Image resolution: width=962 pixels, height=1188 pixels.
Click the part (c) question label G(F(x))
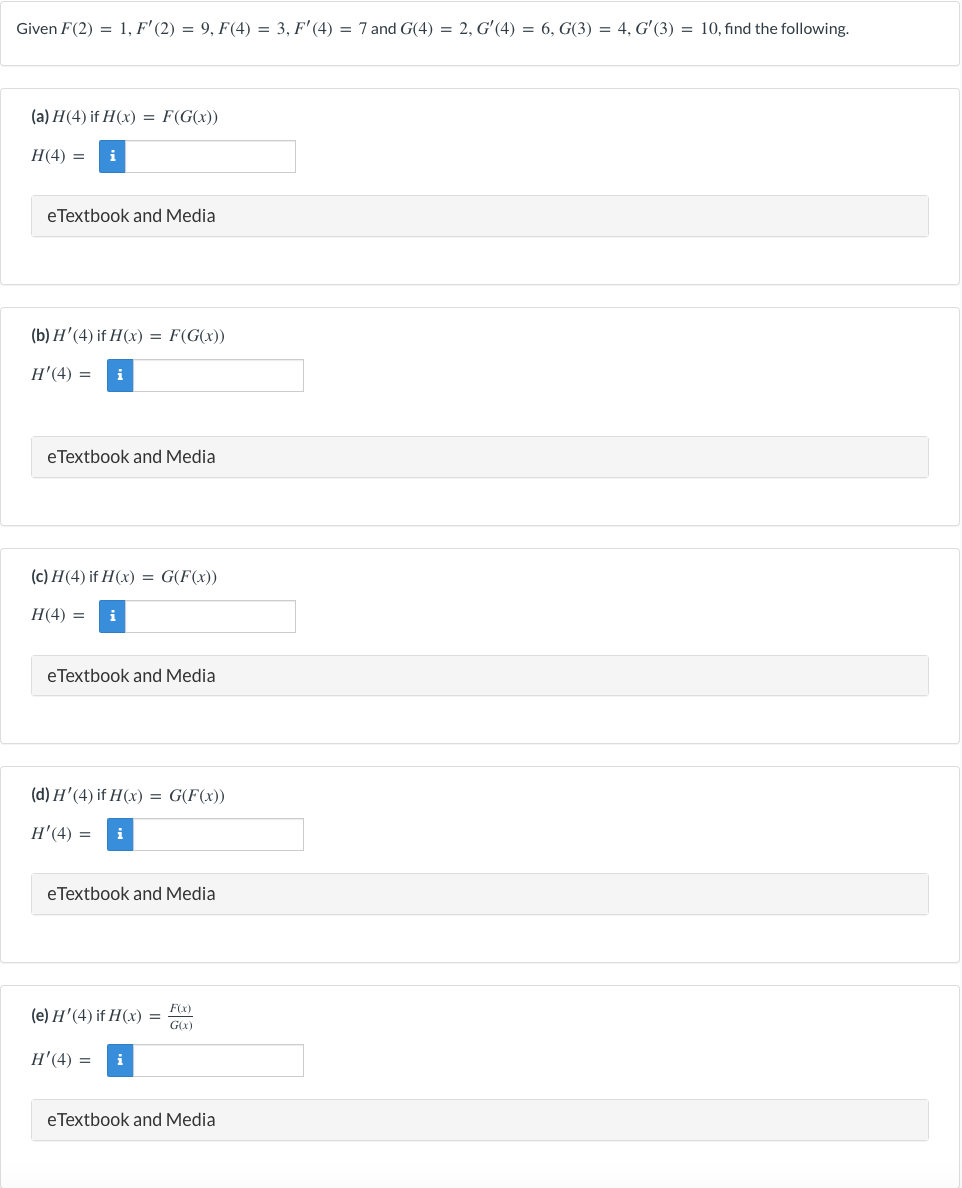(189, 577)
